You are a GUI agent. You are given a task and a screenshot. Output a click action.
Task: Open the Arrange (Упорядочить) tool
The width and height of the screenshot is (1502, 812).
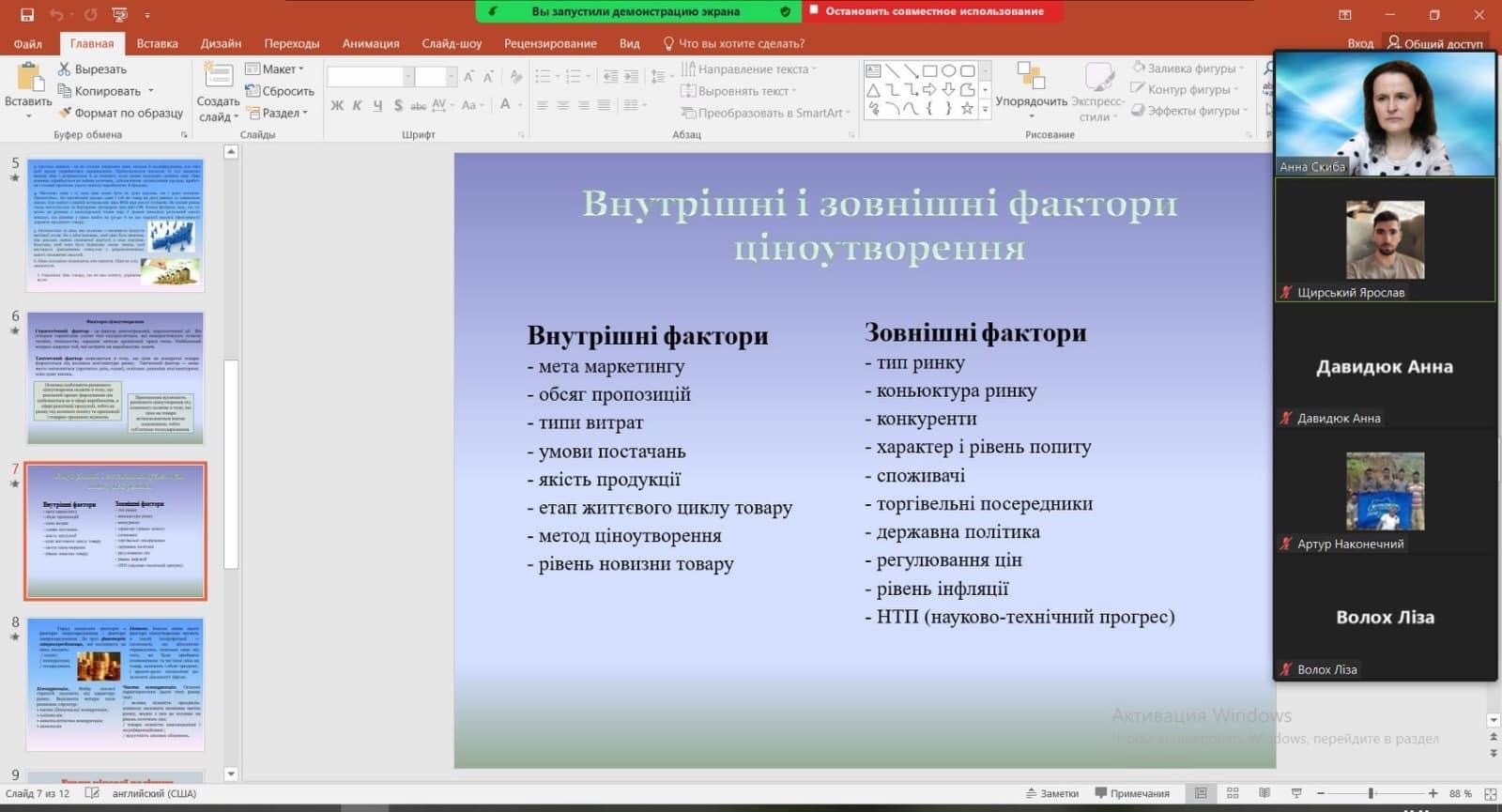(x=1031, y=78)
